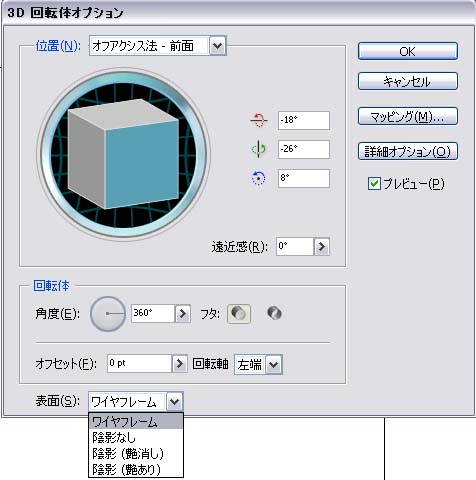Open the 回転軸 左端 dropdown

[x=274, y=364]
